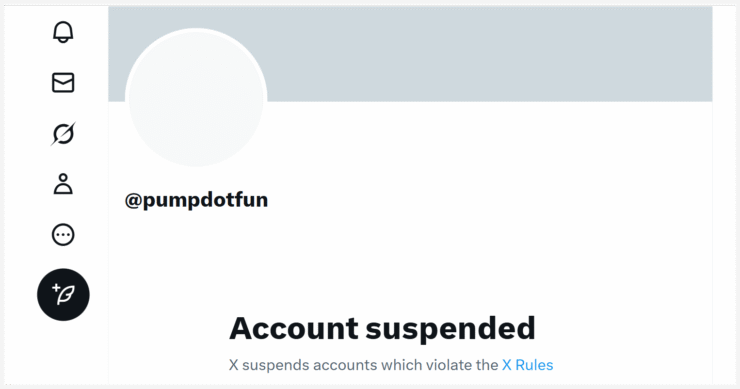Viewport: 740px width, 389px height.
Task: Go to Profile using the person icon
Action: pyautogui.click(x=63, y=184)
